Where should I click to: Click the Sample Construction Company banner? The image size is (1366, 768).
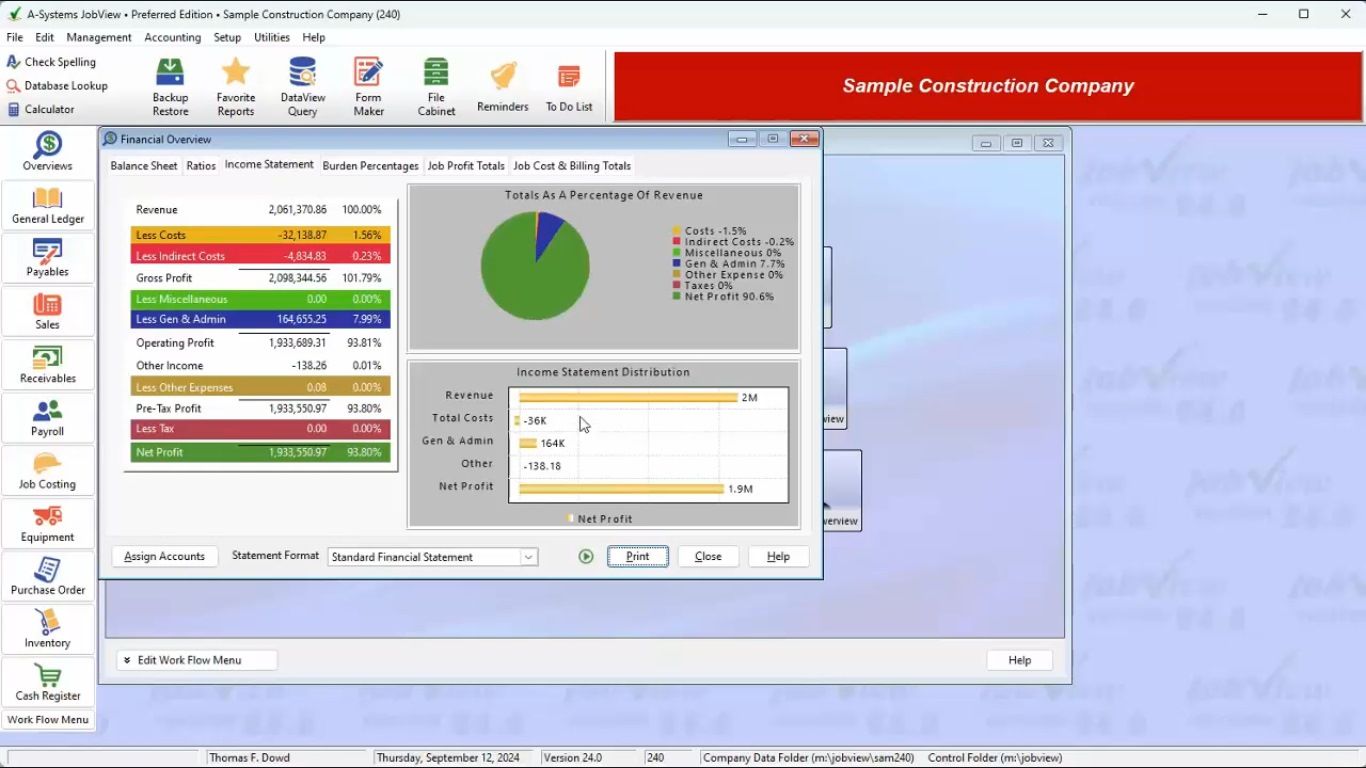pos(988,86)
